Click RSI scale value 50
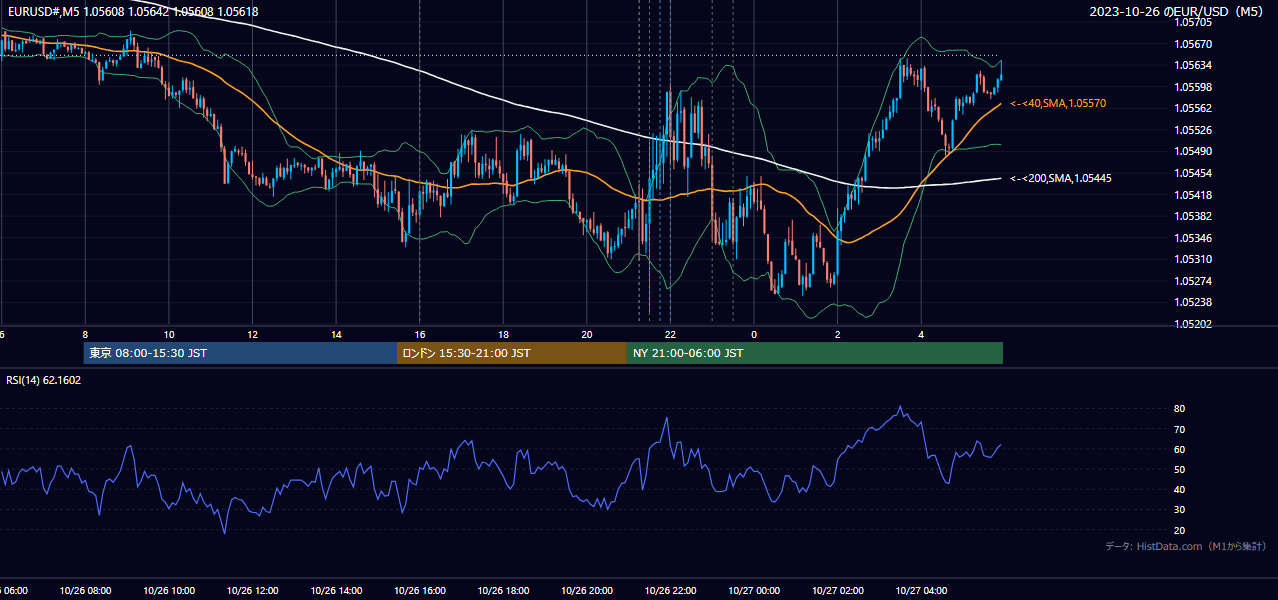The height and width of the screenshot is (600, 1278). (x=1179, y=469)
